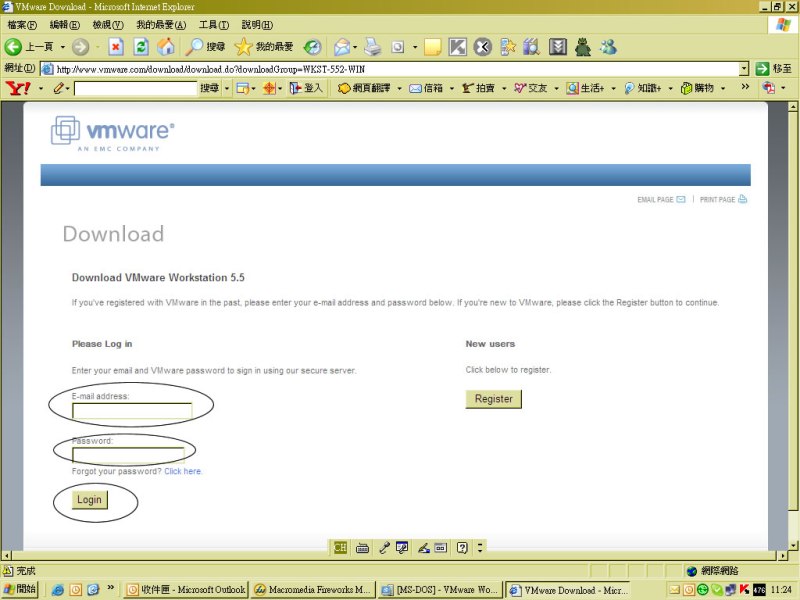
Task: Go to the Home page icon
Action: [166, 47]
